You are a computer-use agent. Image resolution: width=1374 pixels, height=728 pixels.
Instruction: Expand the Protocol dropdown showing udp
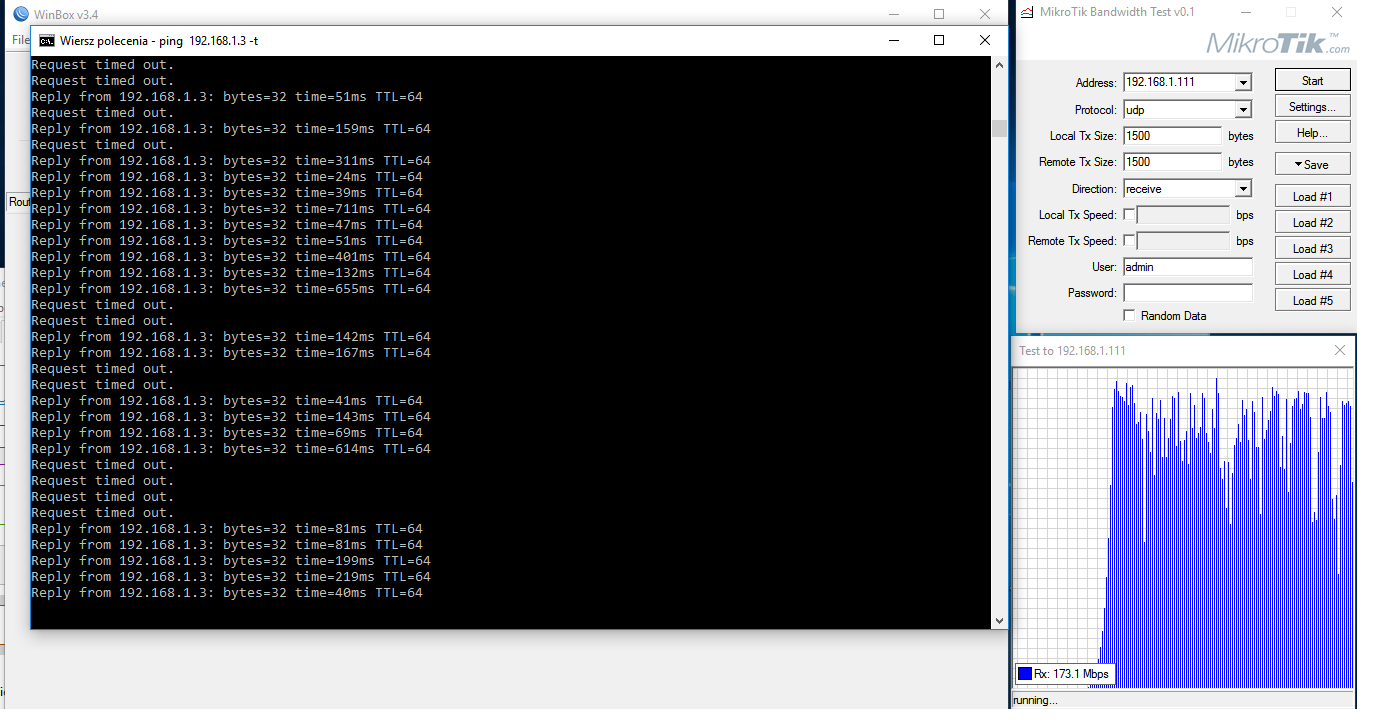[1242, 110]
